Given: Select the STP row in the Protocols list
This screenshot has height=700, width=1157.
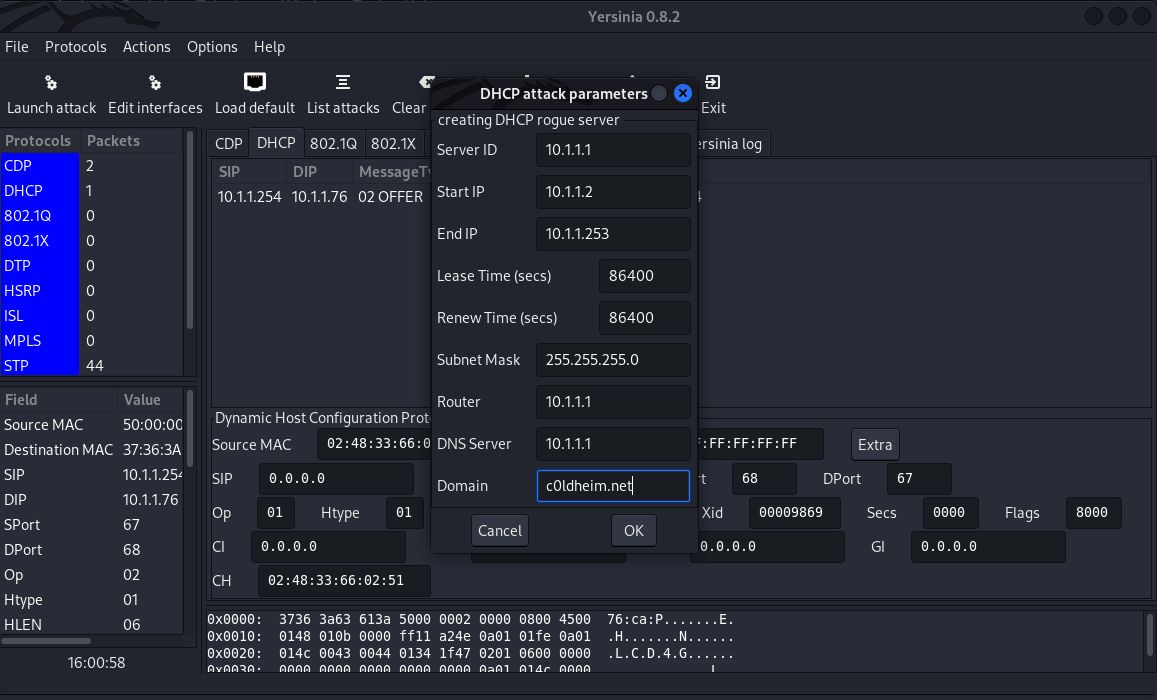Looking at the screenshot, I should coord(50,366).
